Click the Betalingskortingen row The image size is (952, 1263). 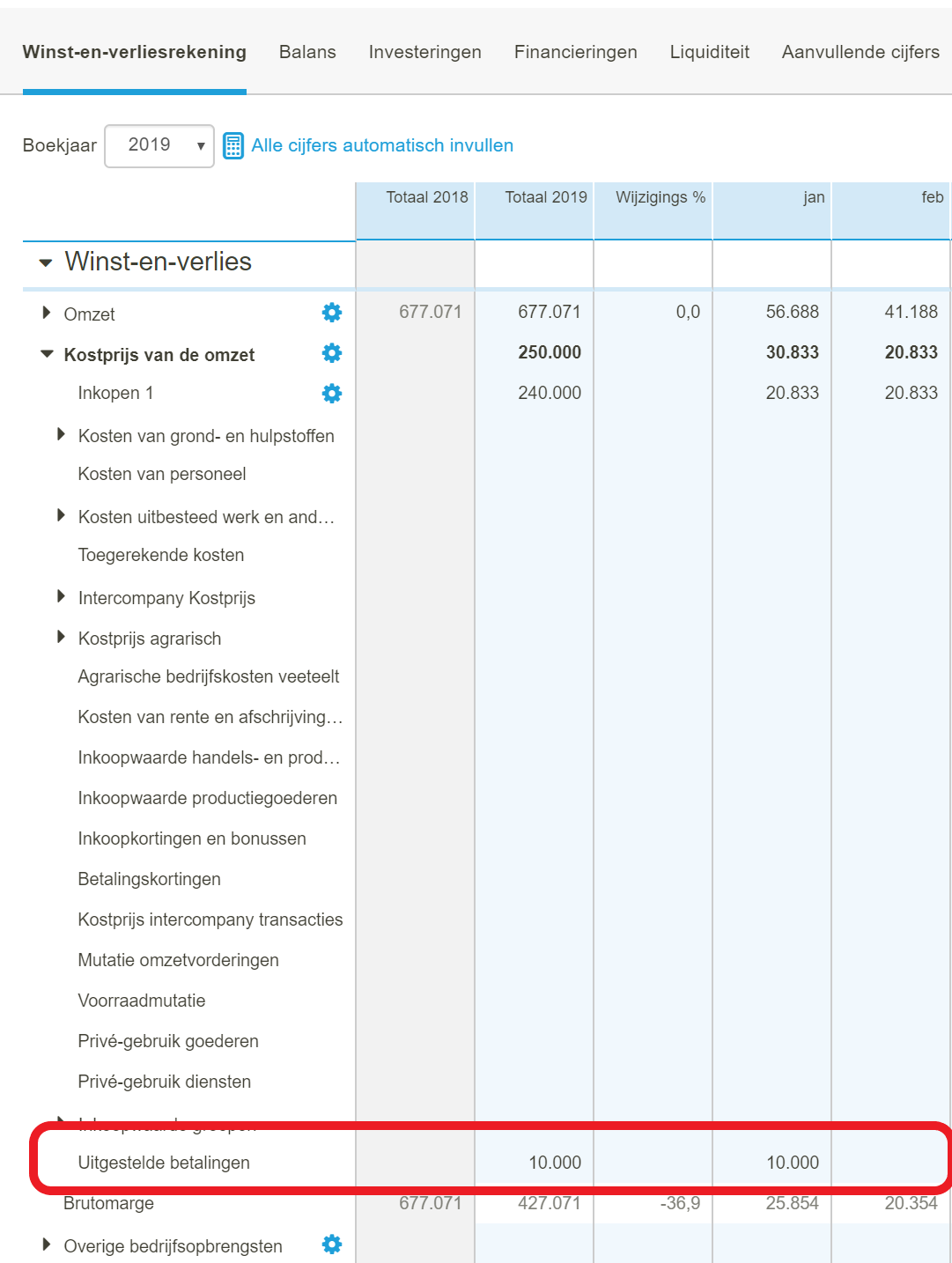[x=150, y=879]
